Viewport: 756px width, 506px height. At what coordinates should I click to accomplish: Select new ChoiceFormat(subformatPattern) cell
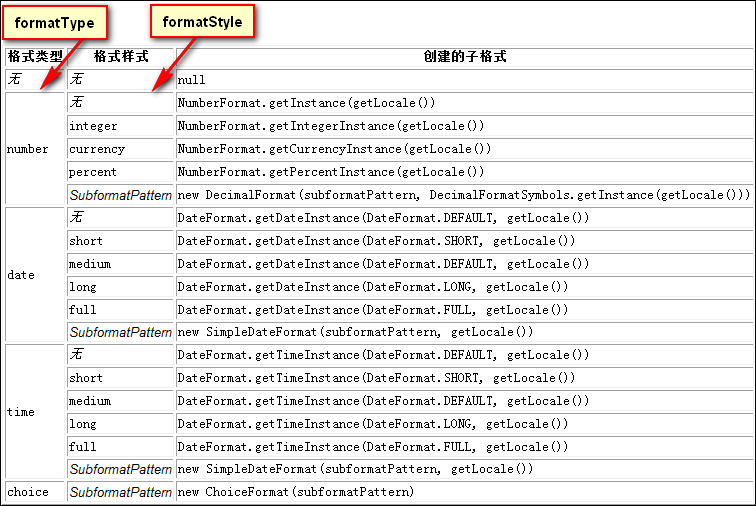[465, 492]
